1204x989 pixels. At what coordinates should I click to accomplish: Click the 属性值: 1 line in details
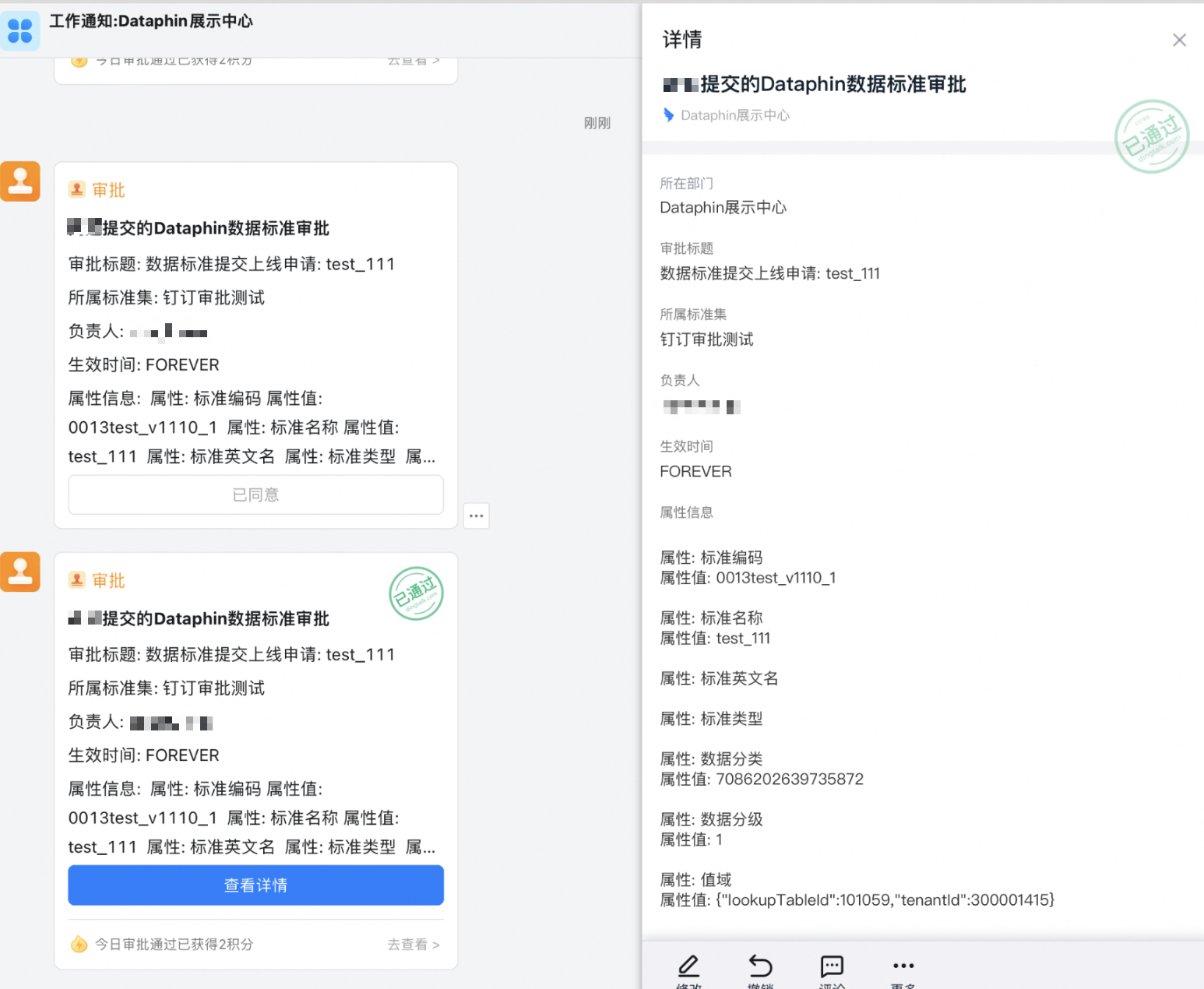pyautogui.click(x=691, y=839)
